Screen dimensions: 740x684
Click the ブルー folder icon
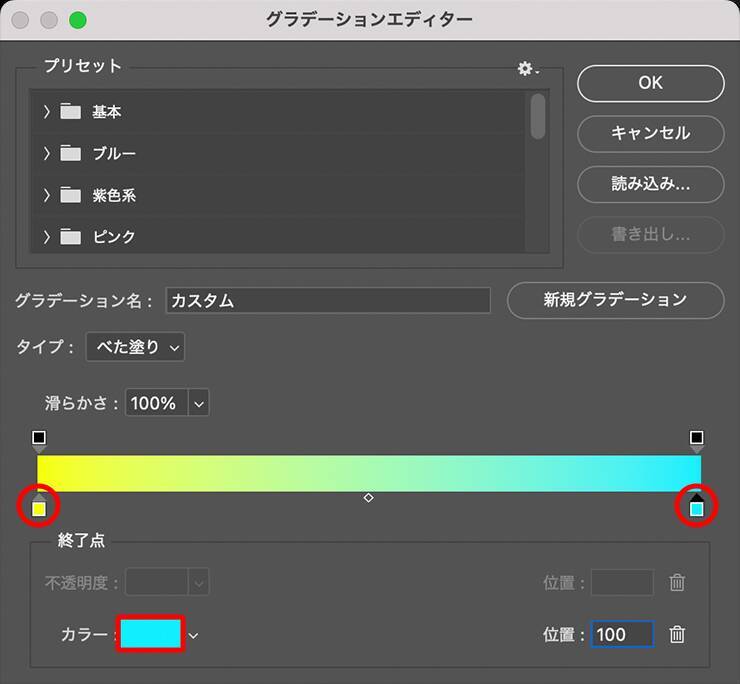(70, 153)
